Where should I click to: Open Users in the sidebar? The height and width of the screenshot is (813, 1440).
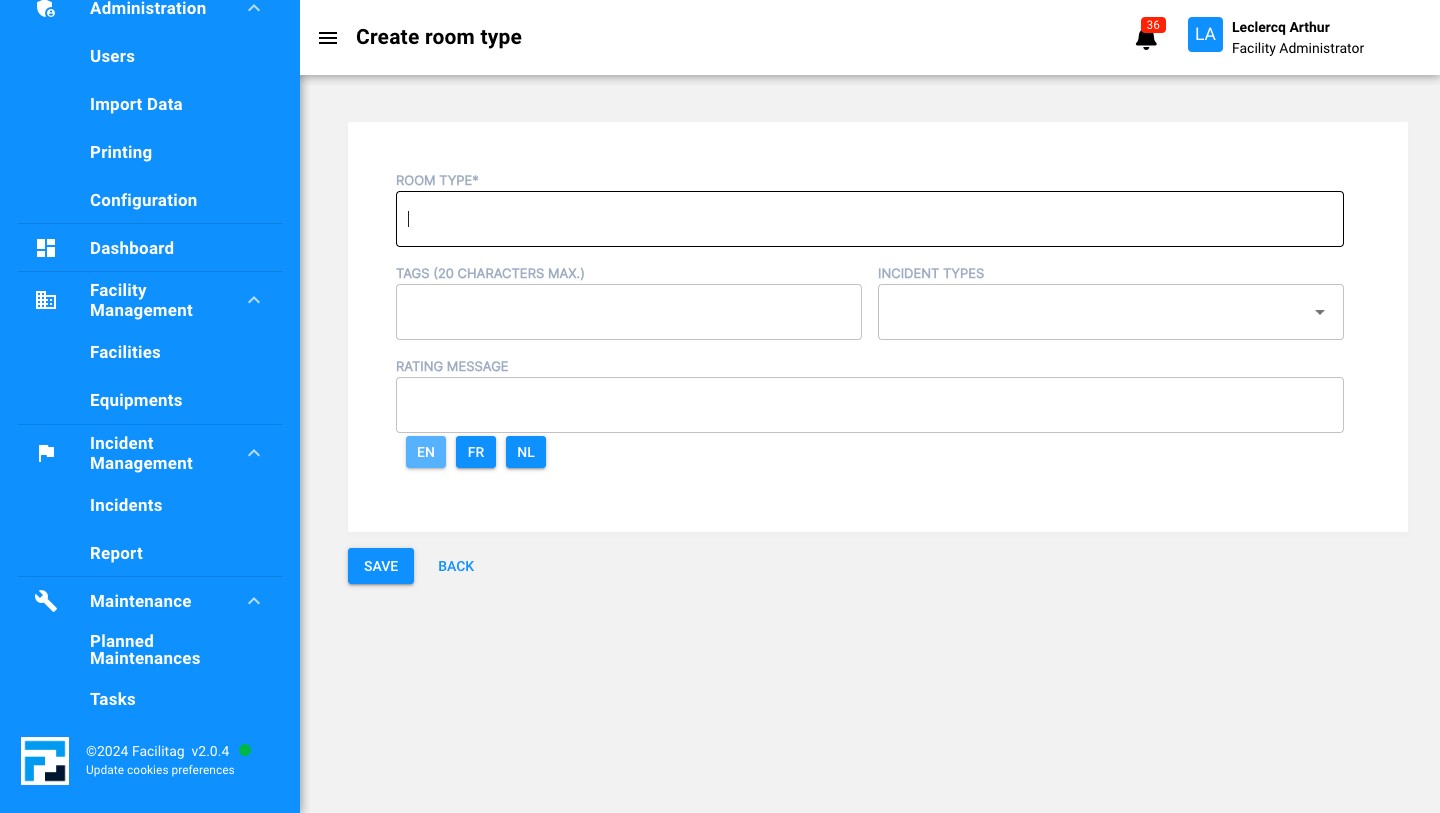[x=112, y=56]
